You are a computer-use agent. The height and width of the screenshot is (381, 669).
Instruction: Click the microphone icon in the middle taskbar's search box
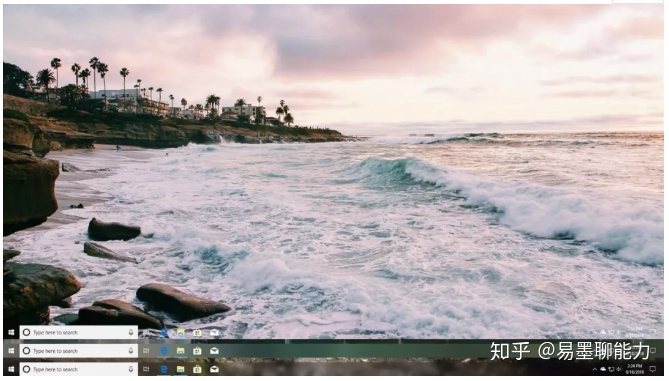pos(131,351)
